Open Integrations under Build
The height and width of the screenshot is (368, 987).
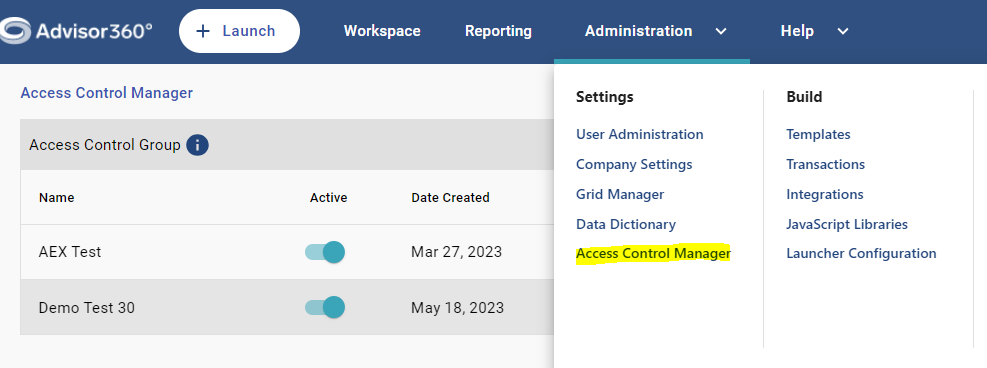825,194
